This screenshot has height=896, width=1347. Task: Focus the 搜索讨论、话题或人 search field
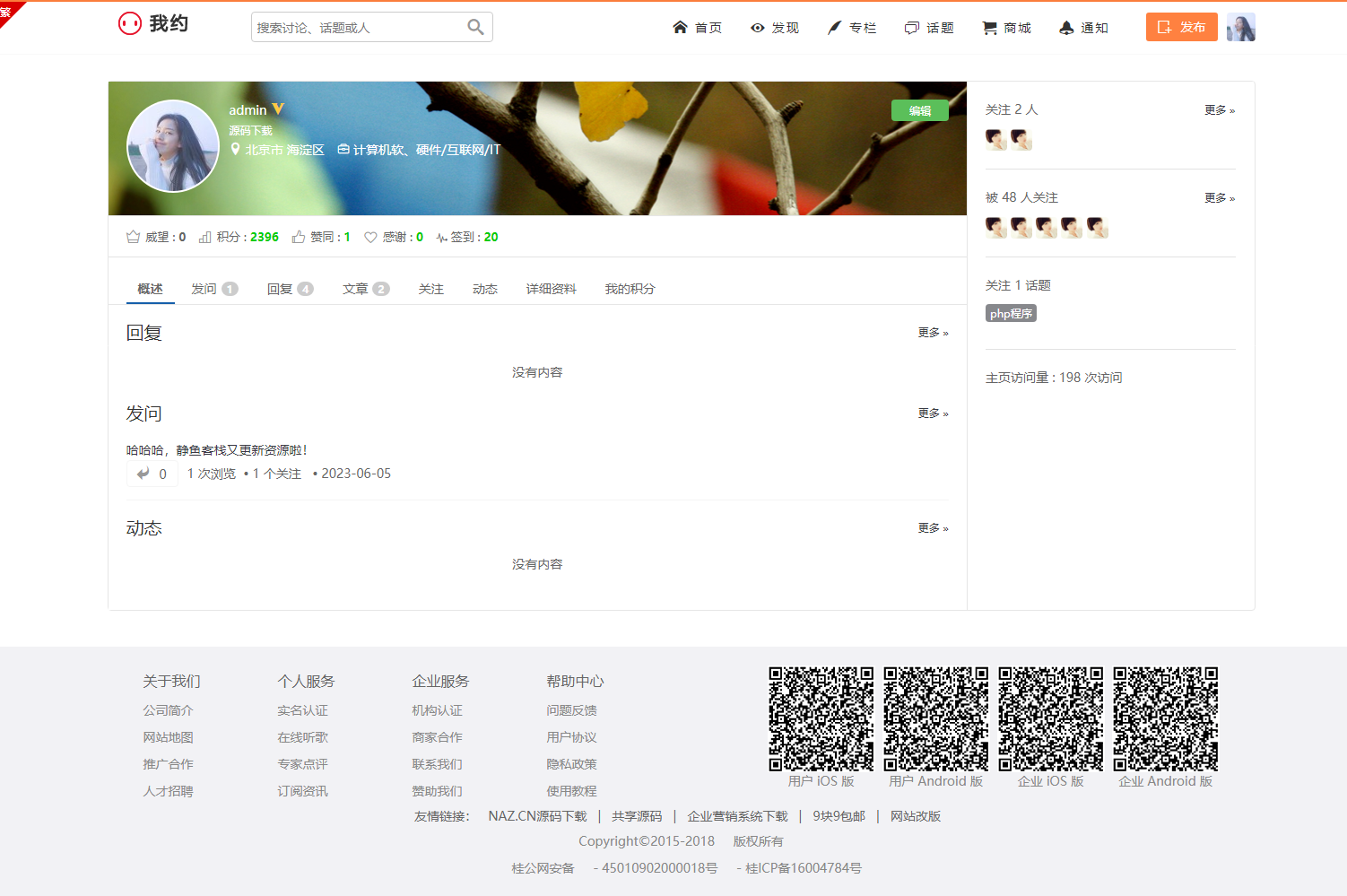[359, 28]
